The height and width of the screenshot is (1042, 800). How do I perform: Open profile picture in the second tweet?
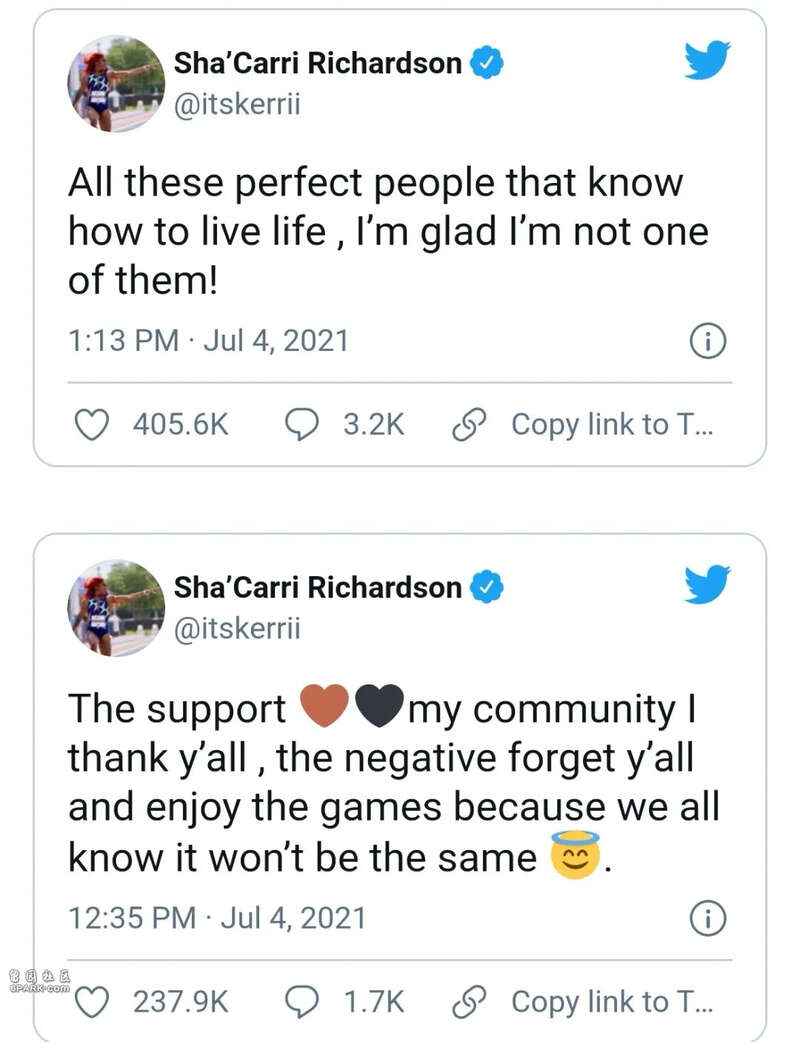tap(116, 608)
